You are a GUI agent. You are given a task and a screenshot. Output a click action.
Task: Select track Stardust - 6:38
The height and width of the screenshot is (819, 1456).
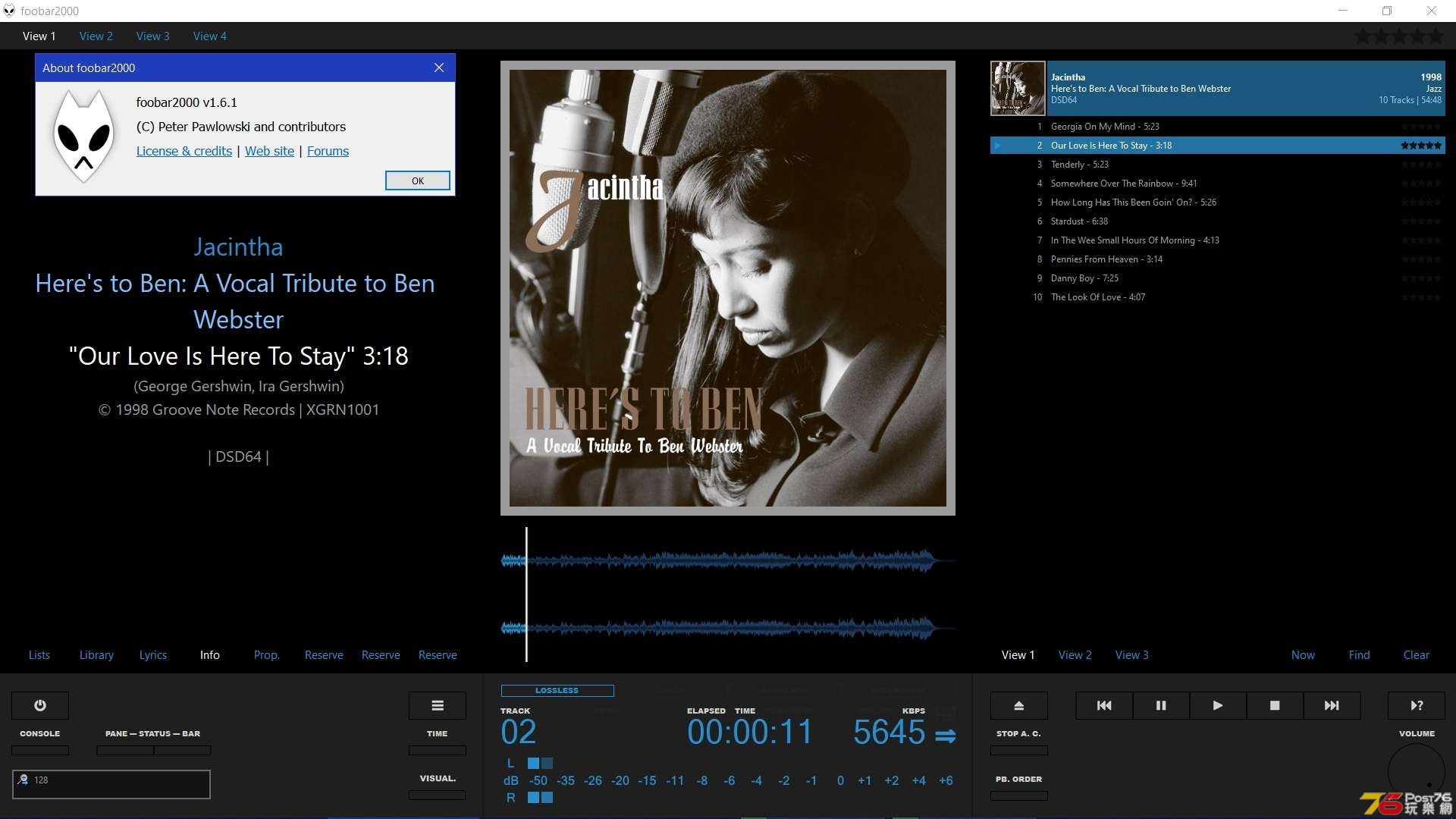point(1218,221)
